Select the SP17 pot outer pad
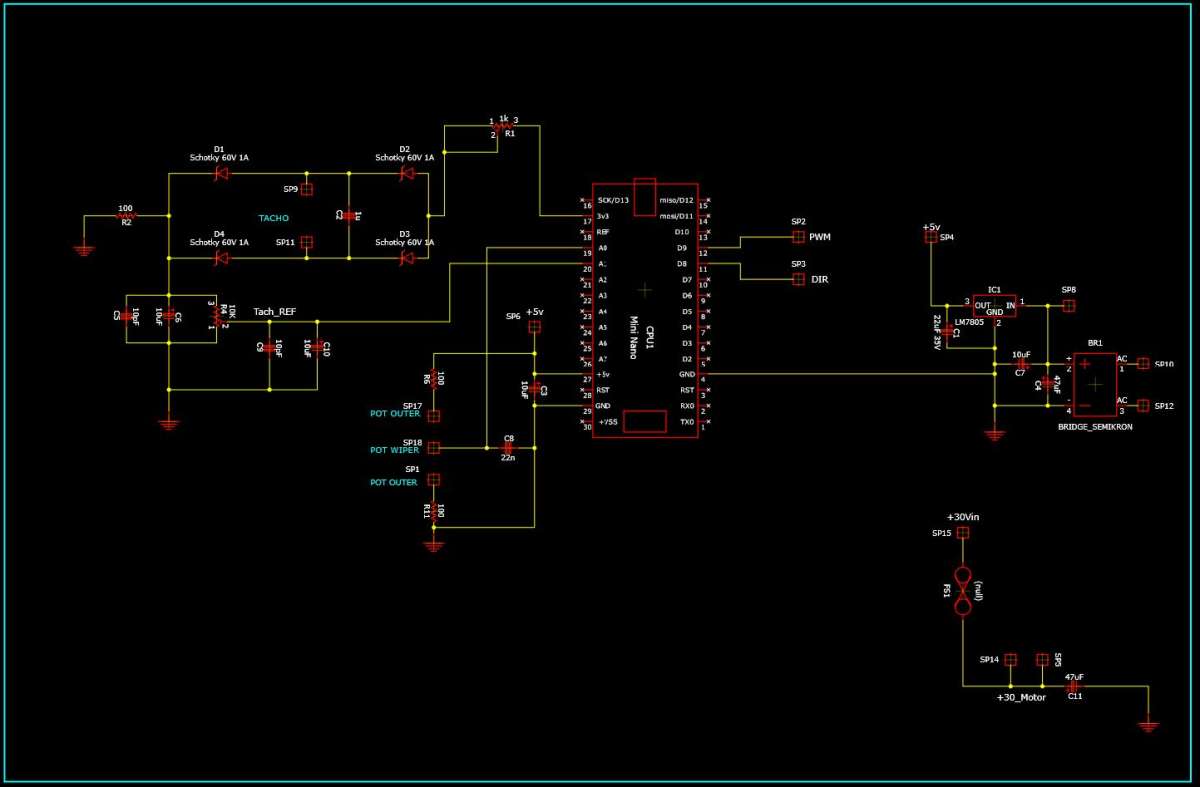The height and width of the screenshot is (787, 1200). [433, 415]
